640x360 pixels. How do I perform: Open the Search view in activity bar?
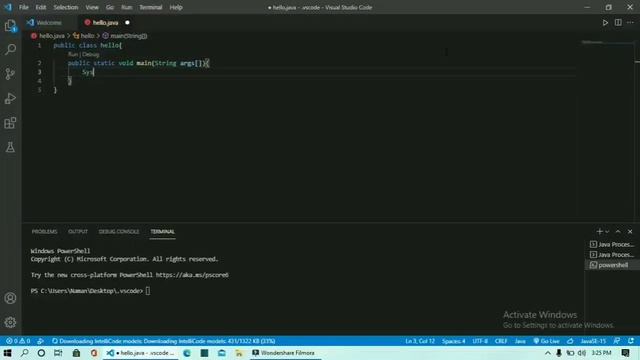click(11, 49)
